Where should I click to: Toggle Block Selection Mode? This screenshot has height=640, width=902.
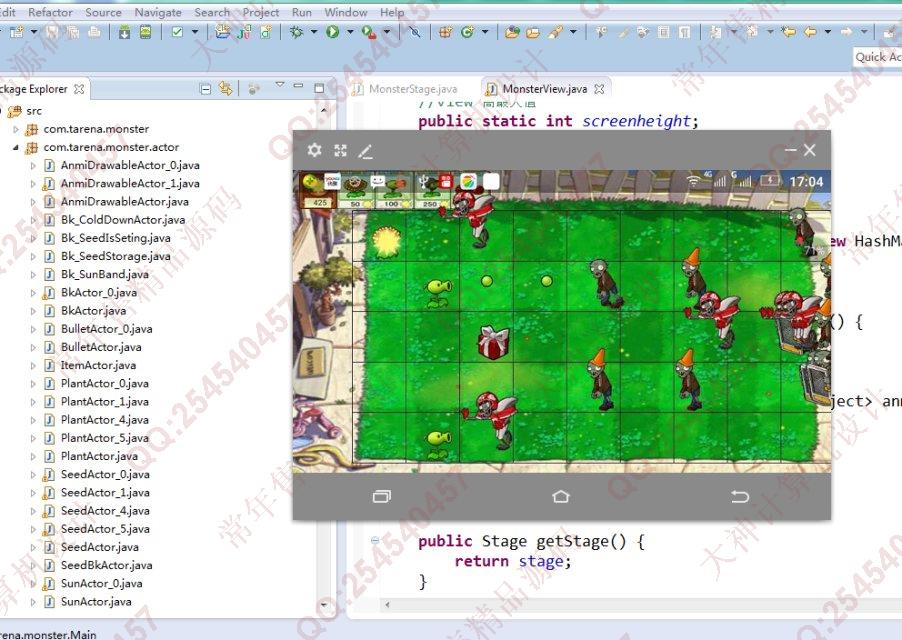[x=663, y=32]
